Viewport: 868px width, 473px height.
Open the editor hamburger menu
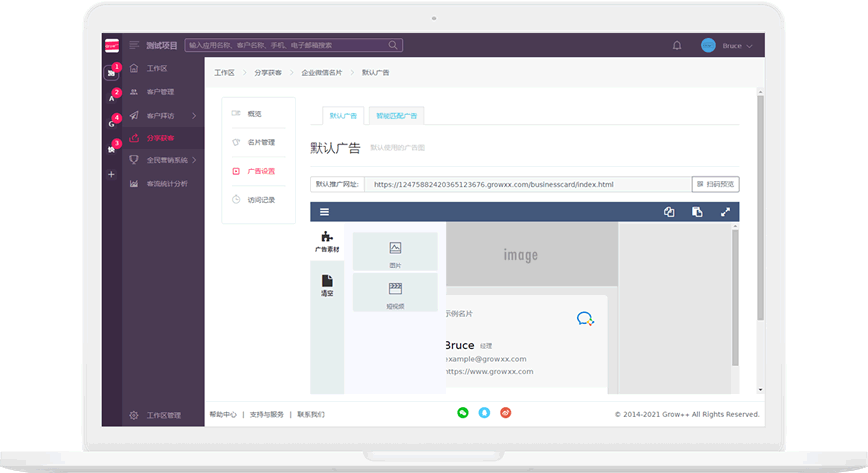click(324, 212)
